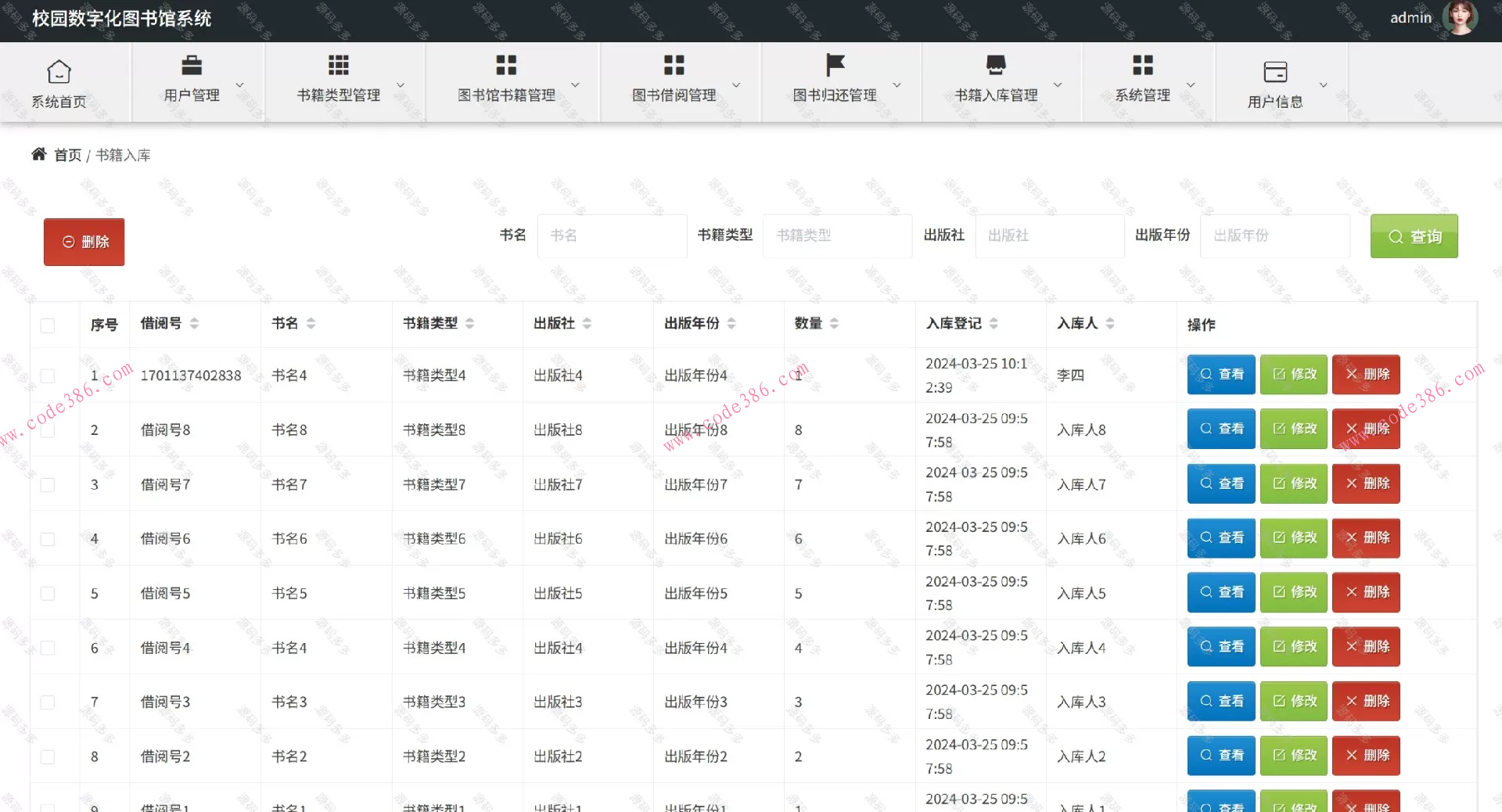The image size is (1502, 812).
Task: Expand the 图书馆书籍管理 dropdown arrow
Action: coord(575,84)
